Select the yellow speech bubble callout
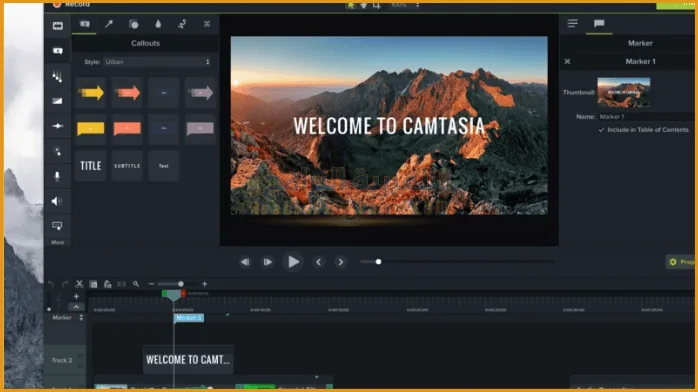Image resolution: width=698 pixels, height=392 pixels. tap(91, 129)
